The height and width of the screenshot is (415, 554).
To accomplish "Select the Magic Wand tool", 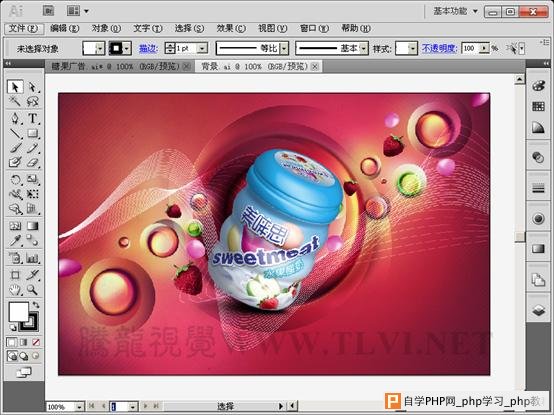I will pyautogui.click(x=15, y=102).
